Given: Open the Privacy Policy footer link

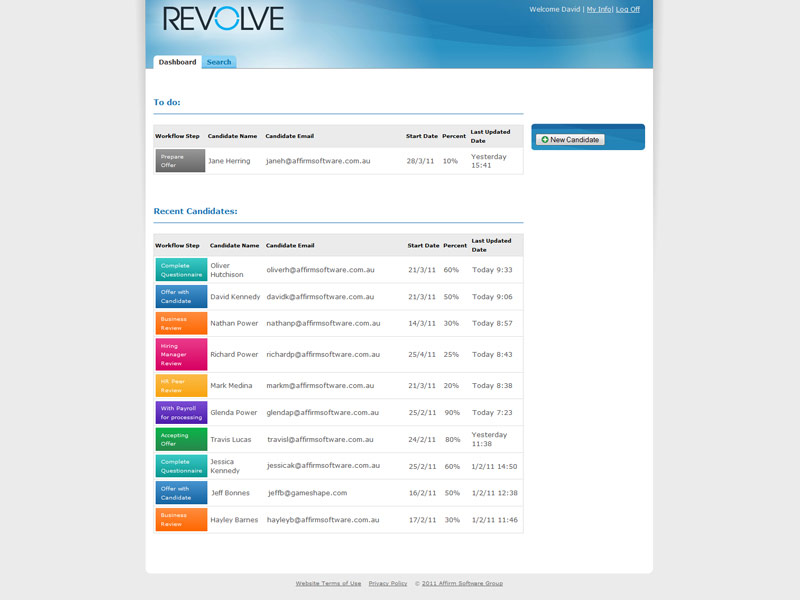Looking at the screenshot, I should pyautogui.click(x=387, y=583).
